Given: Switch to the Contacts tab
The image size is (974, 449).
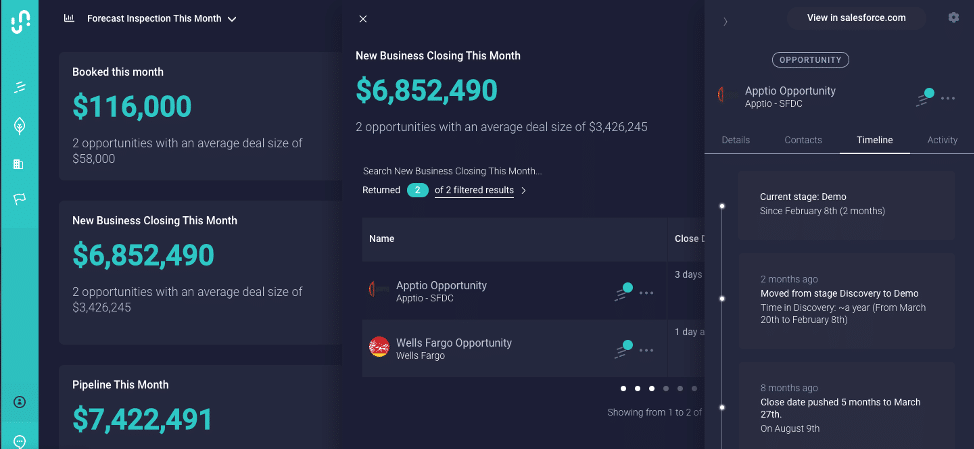Looking at the screenshot, I should [x=803, y=140].
